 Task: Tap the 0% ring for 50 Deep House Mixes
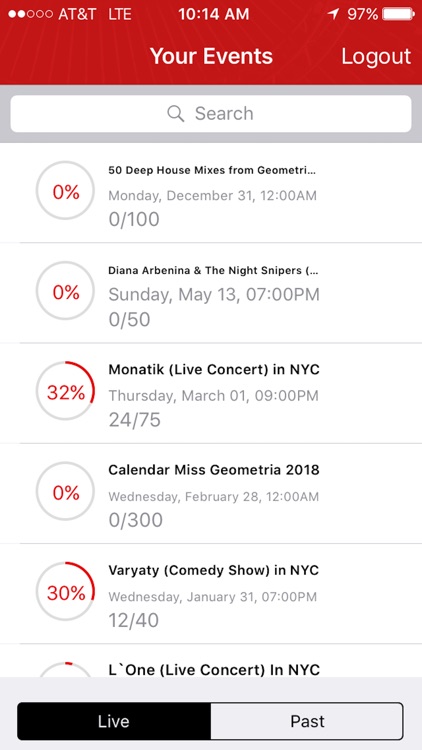pyautogui.click(x=66, y=191)
